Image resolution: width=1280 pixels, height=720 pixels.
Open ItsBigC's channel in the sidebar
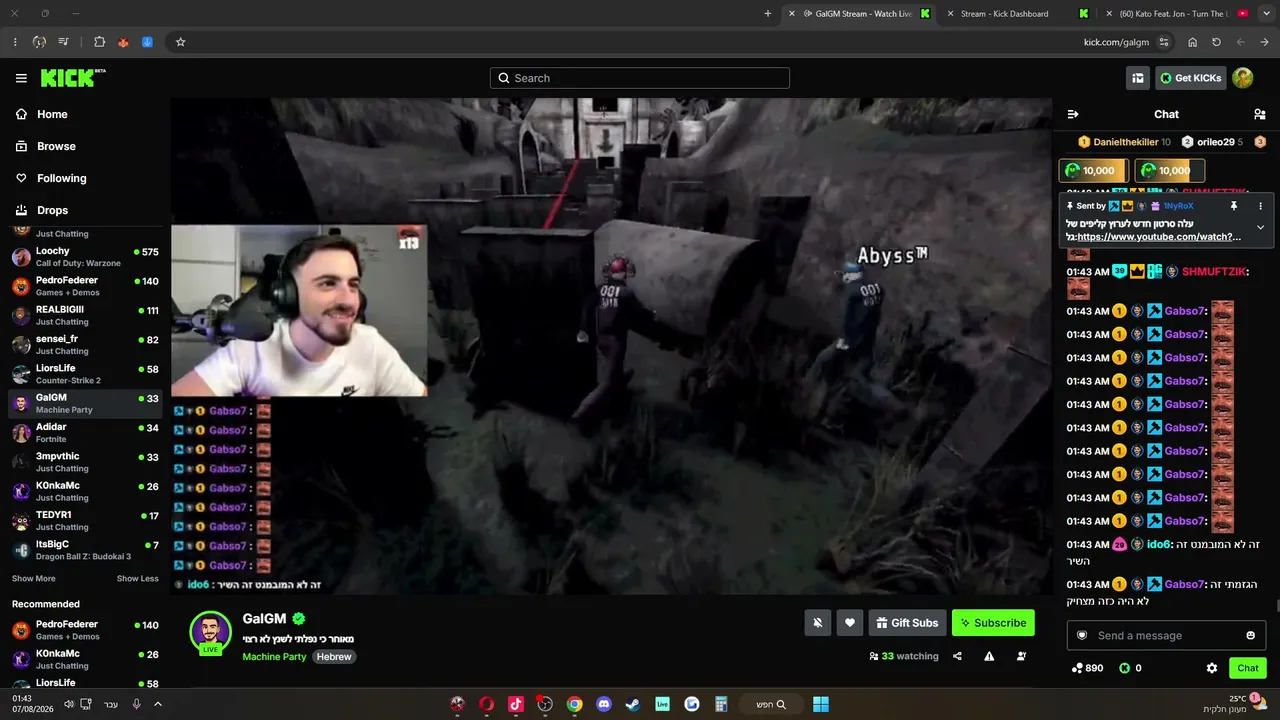85,550
